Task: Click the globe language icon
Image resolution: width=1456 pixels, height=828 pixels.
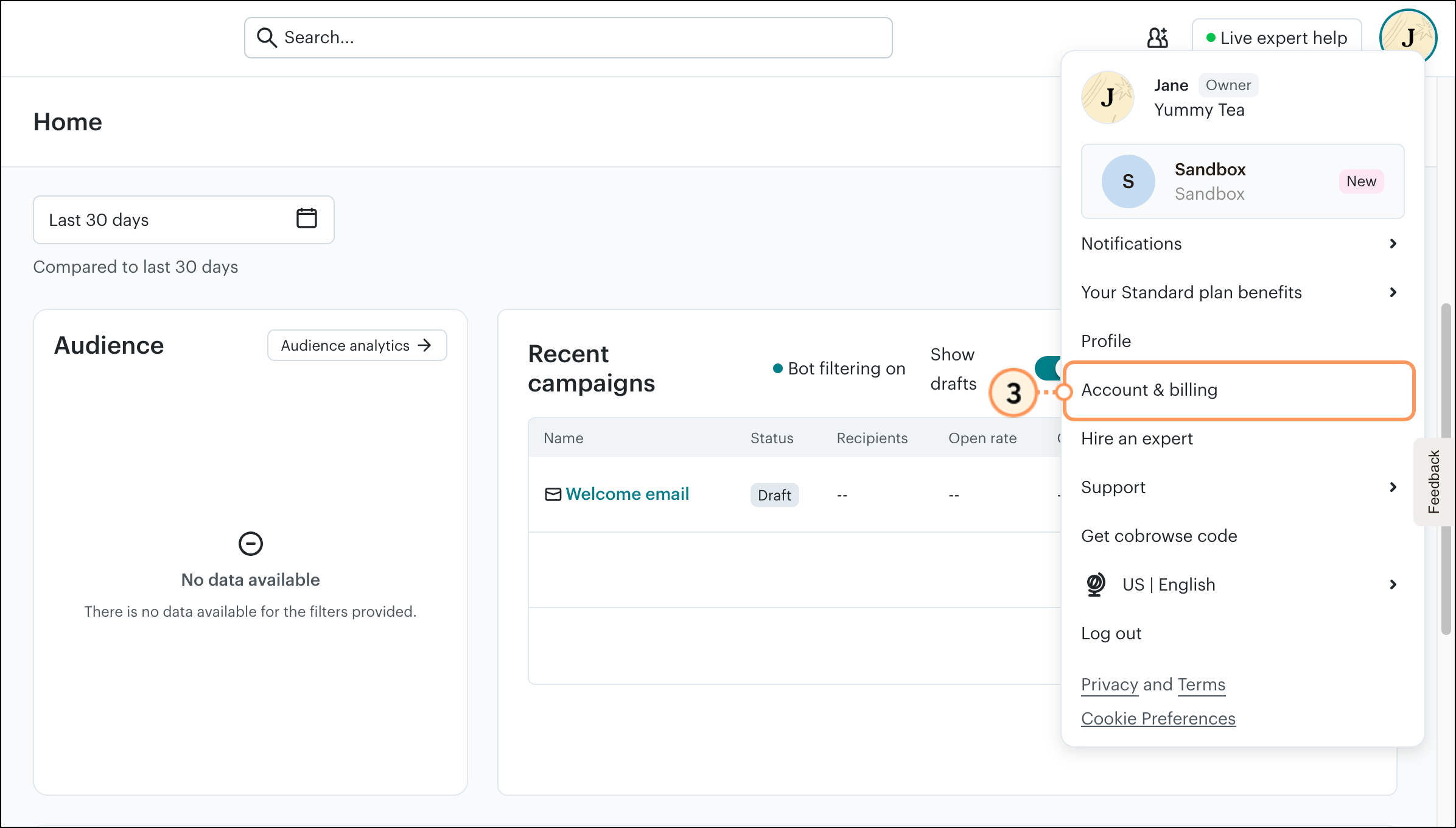Action: tap(1096, 584)
